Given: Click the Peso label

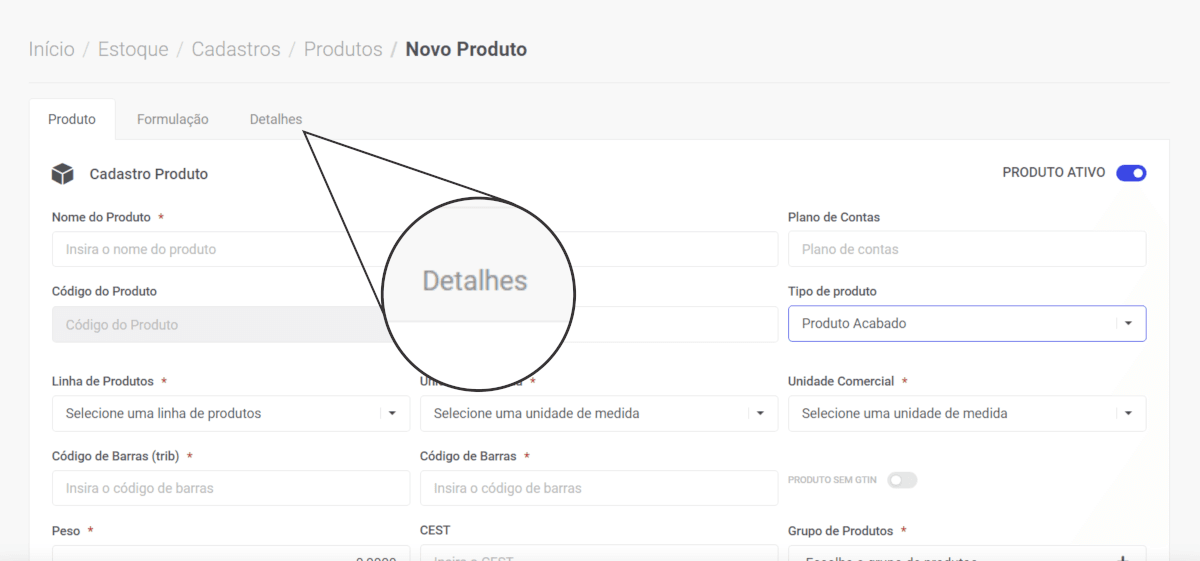Looking at the screenshot, I should point(66,531).
